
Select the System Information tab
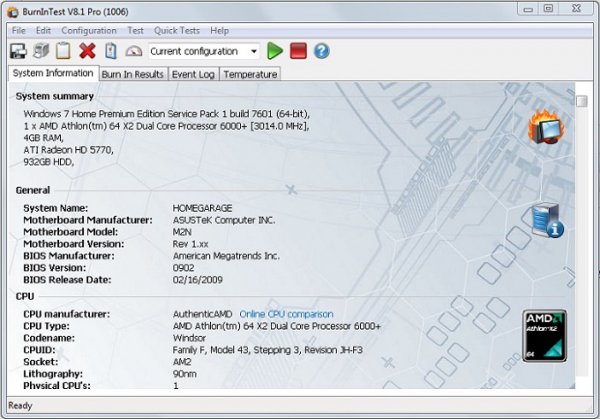point(53,73)
